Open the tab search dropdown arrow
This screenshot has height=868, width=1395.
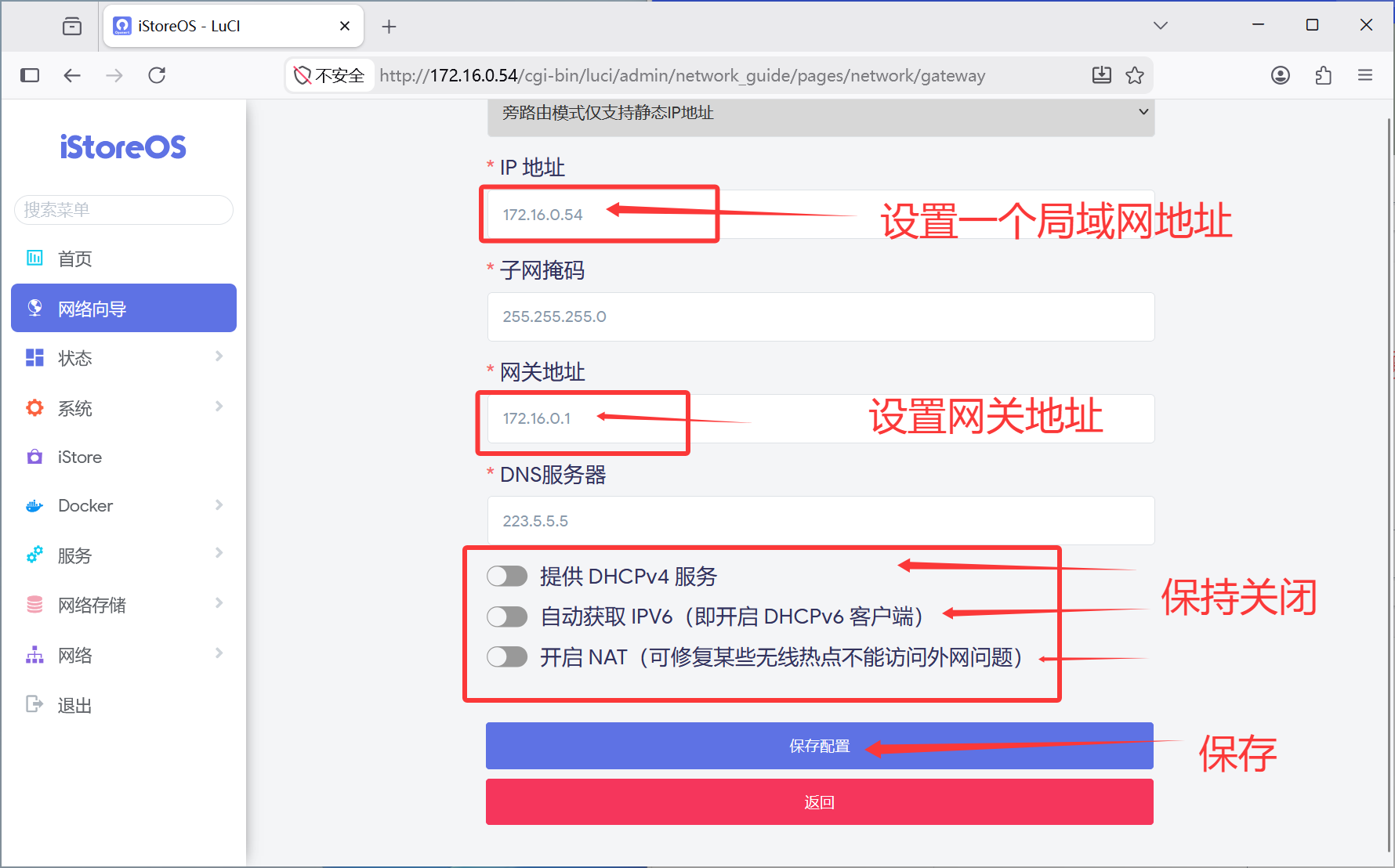1161,26
